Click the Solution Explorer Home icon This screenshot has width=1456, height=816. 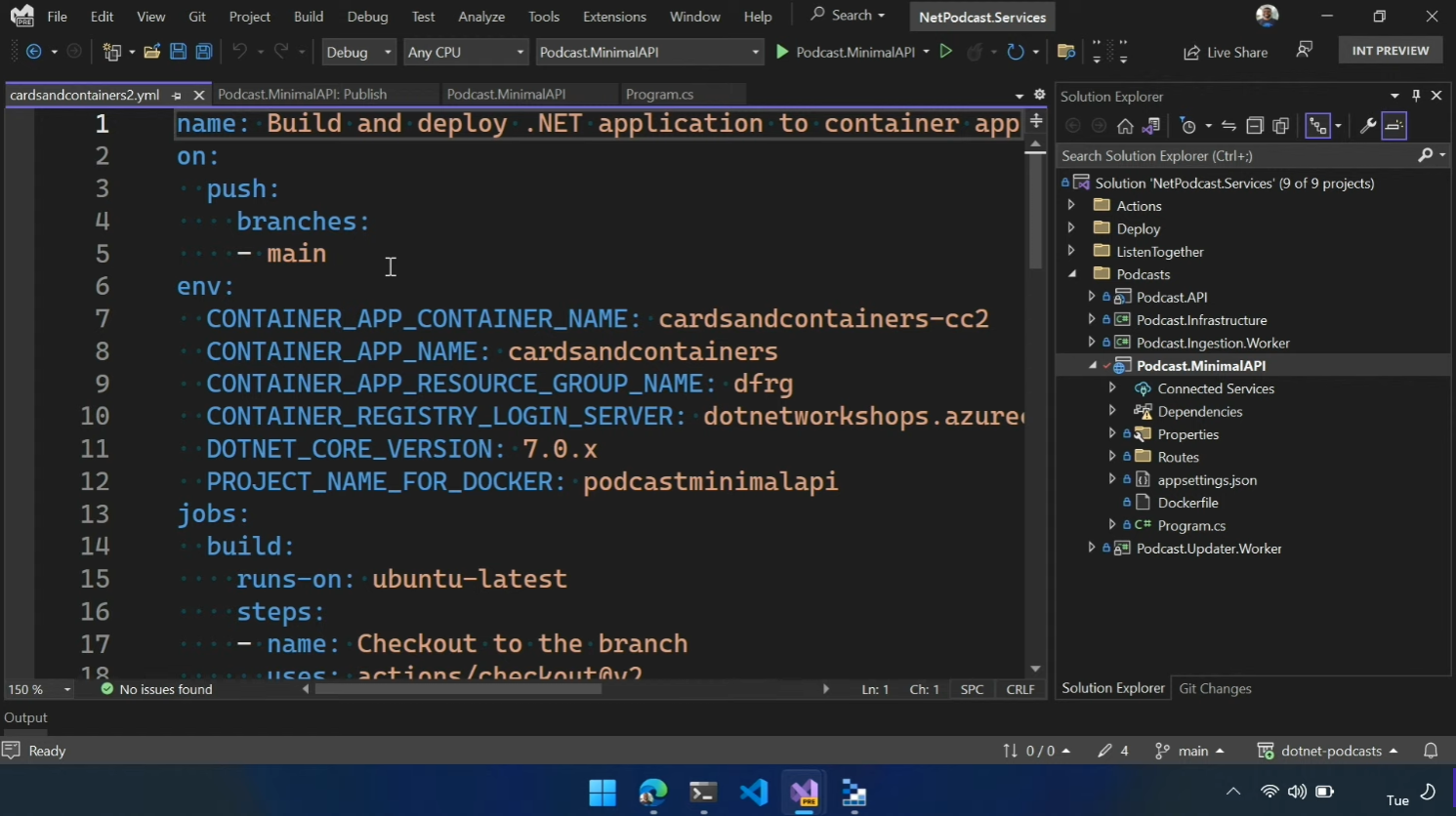pos(1125,126)
